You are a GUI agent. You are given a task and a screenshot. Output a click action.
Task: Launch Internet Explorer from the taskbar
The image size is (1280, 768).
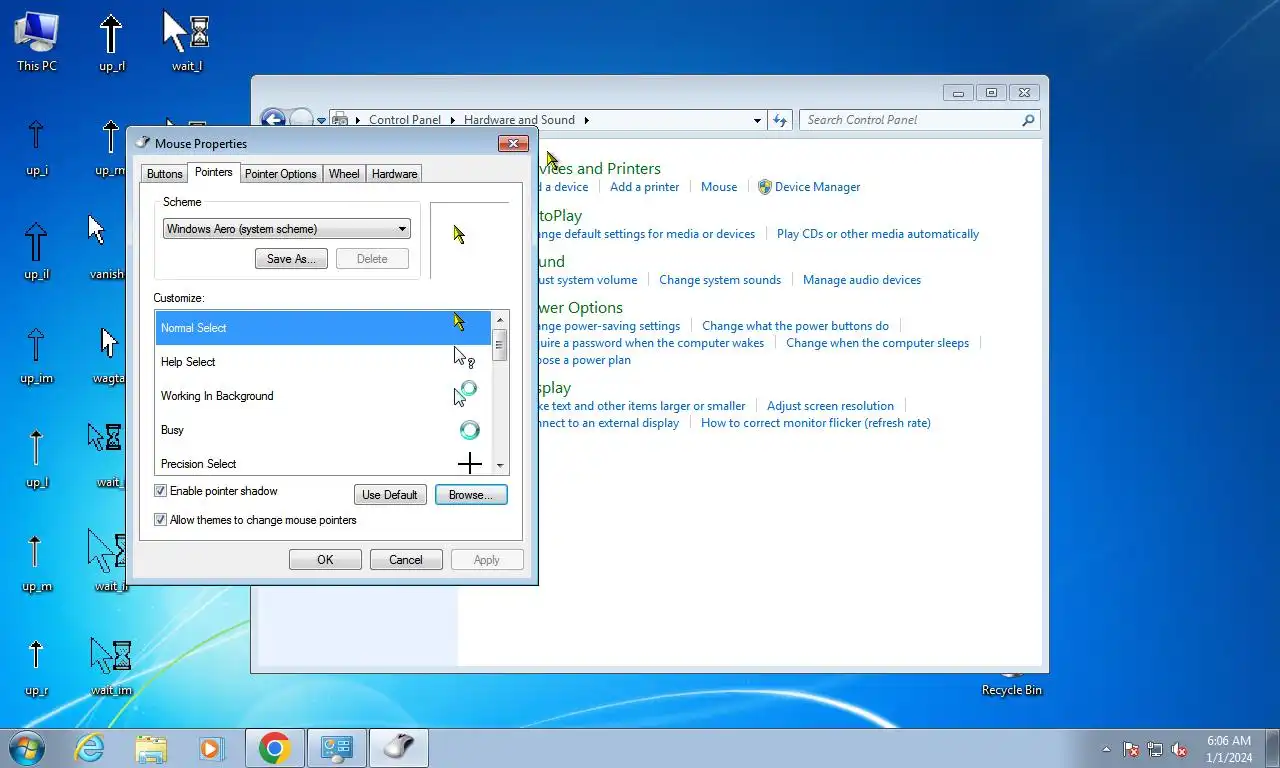(90, 748)
